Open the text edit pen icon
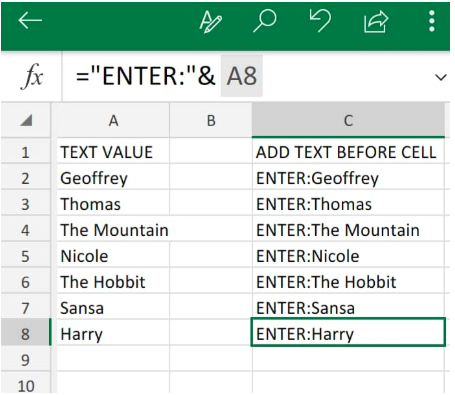The image size is (455, 395). 211,22
